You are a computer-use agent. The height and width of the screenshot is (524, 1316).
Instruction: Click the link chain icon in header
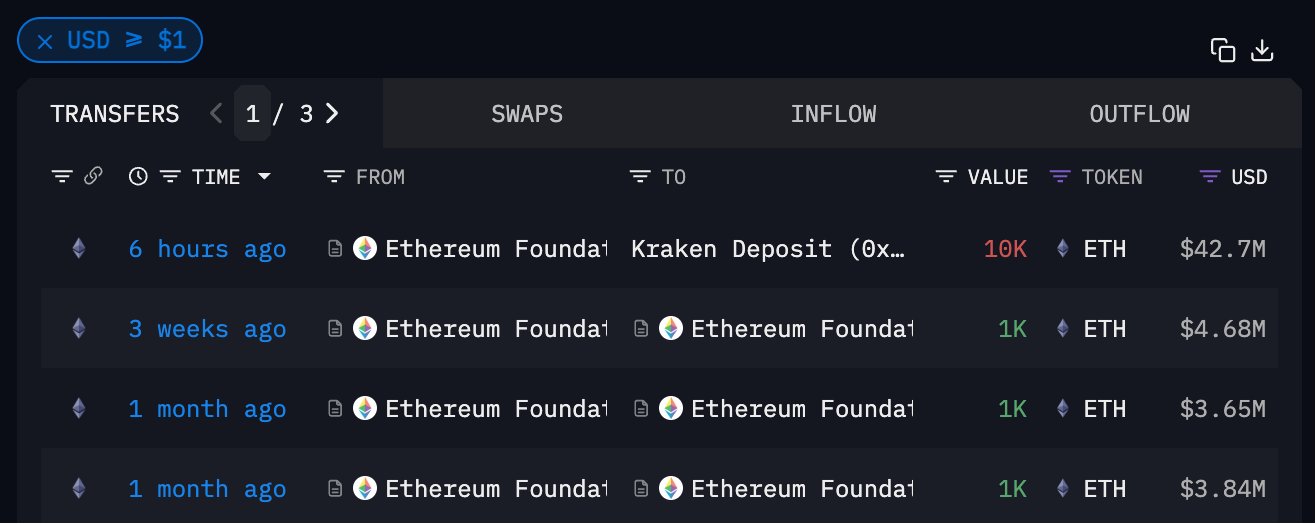click(x=93, y=176)
